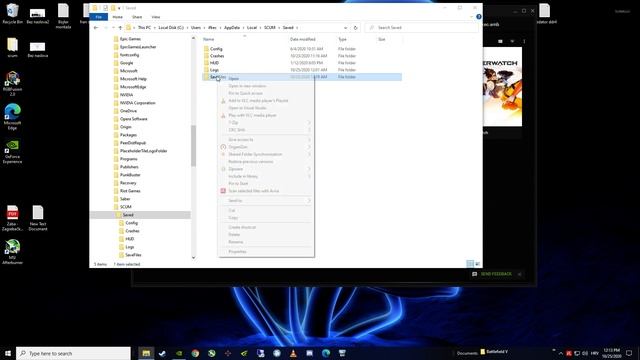Choose Rename in the context menu

coord(266,242)
